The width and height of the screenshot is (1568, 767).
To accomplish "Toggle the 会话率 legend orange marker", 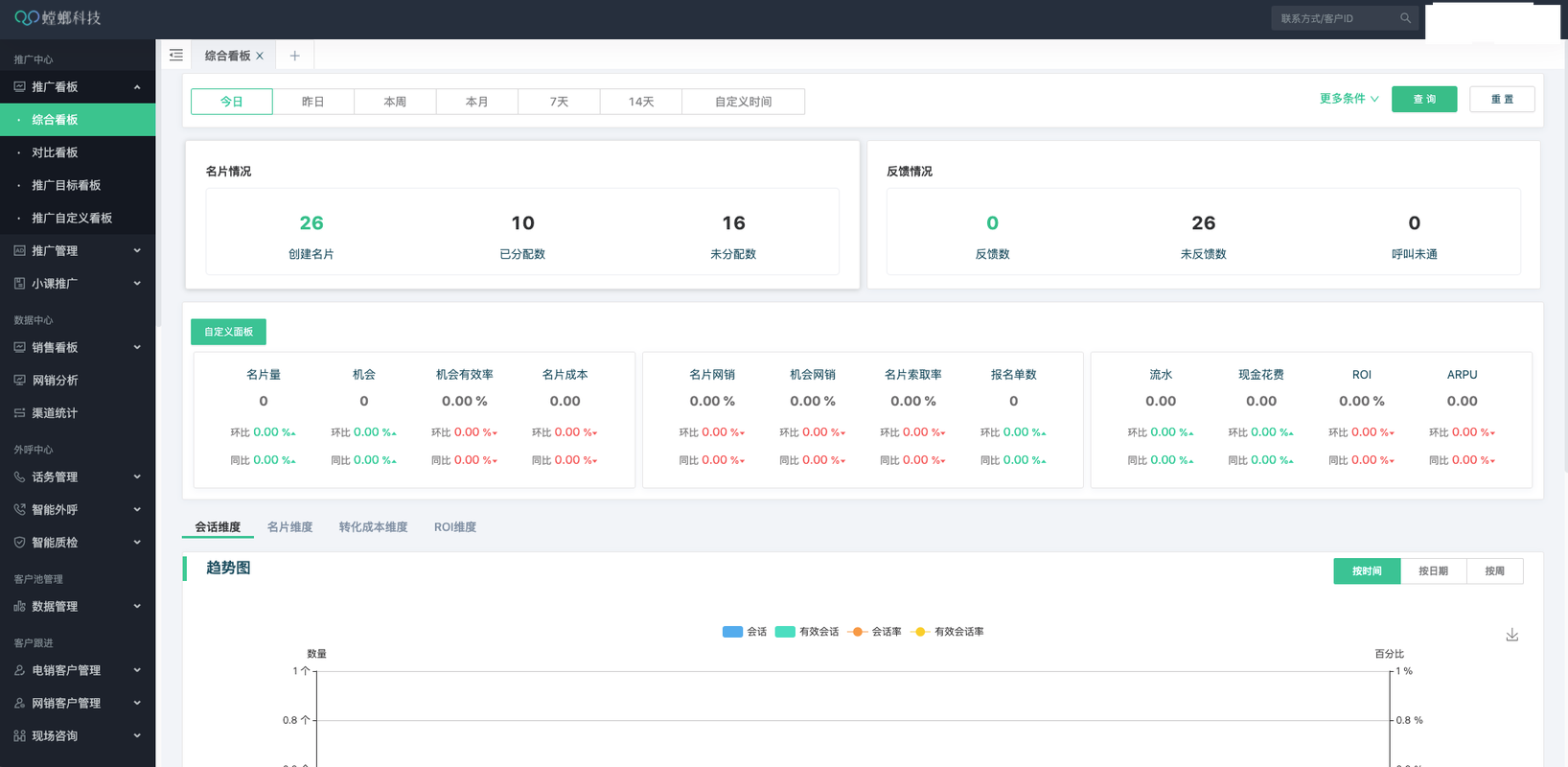I will coord(858,632).
